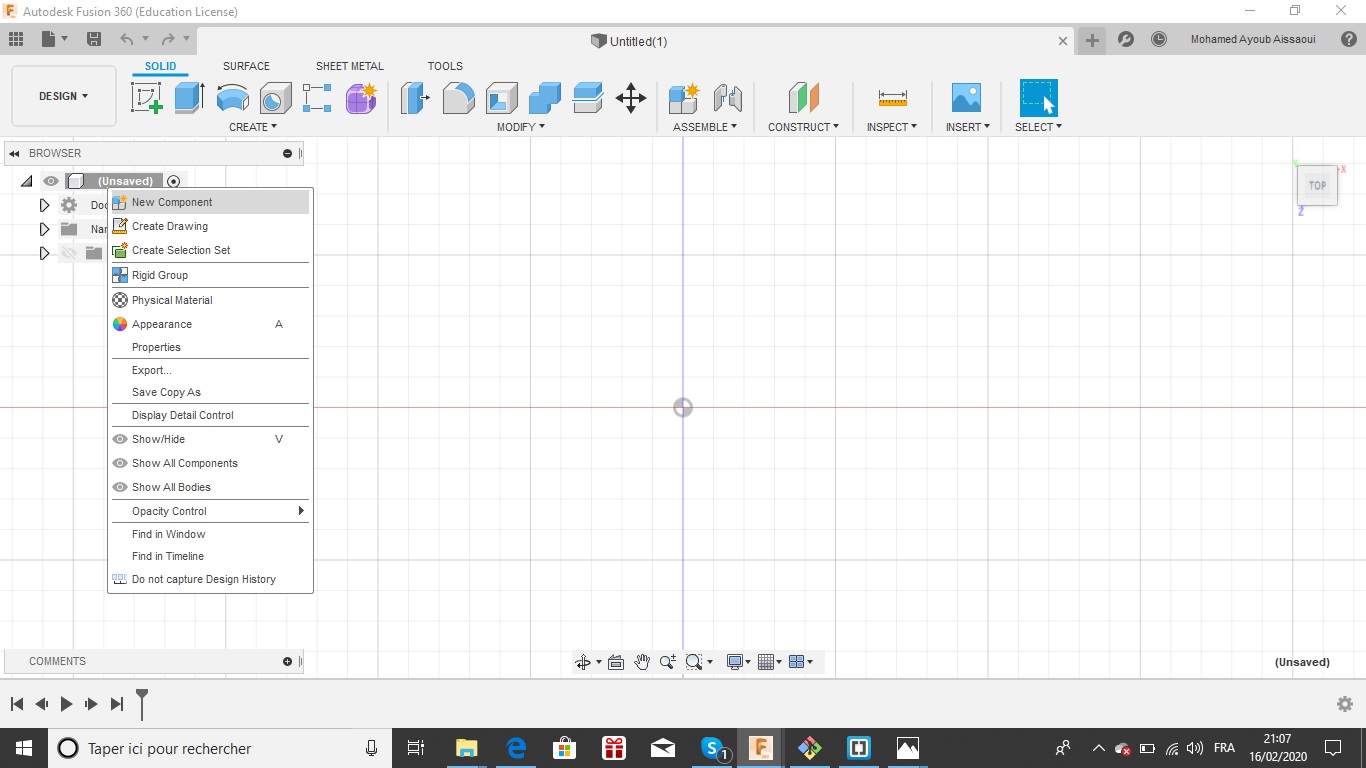Viewport: 1366px width, 768px height.
Task: Click the Select tool icon
Action: pos(1038,98)
